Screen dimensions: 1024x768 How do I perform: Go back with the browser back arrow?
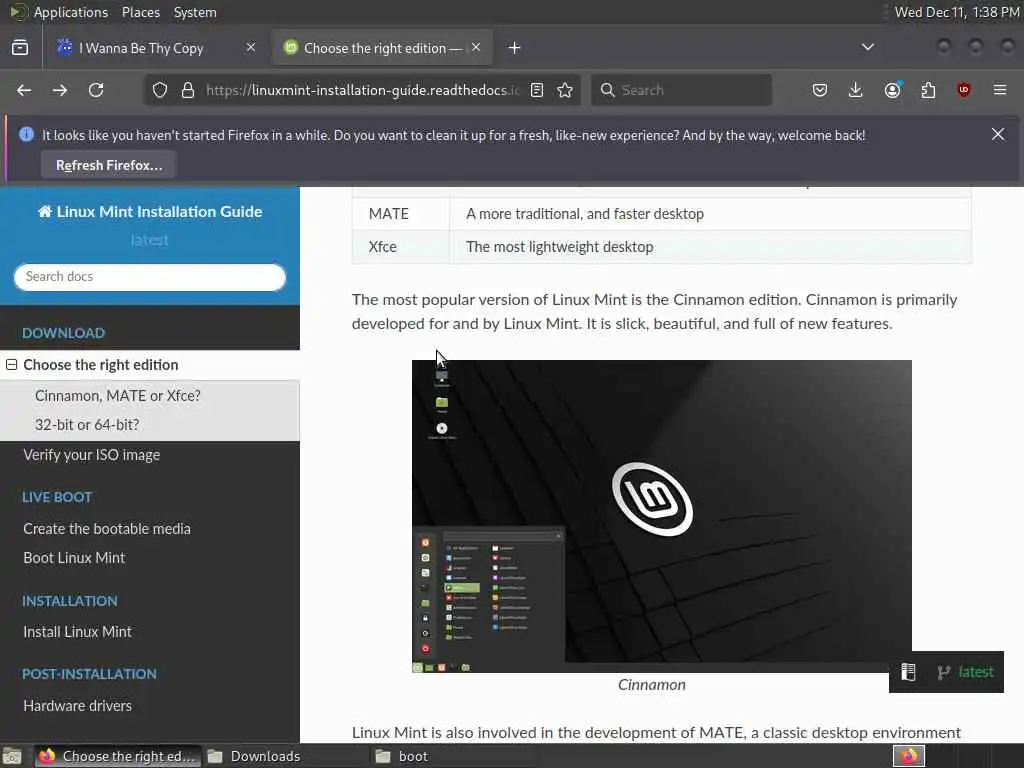[24, 90]
